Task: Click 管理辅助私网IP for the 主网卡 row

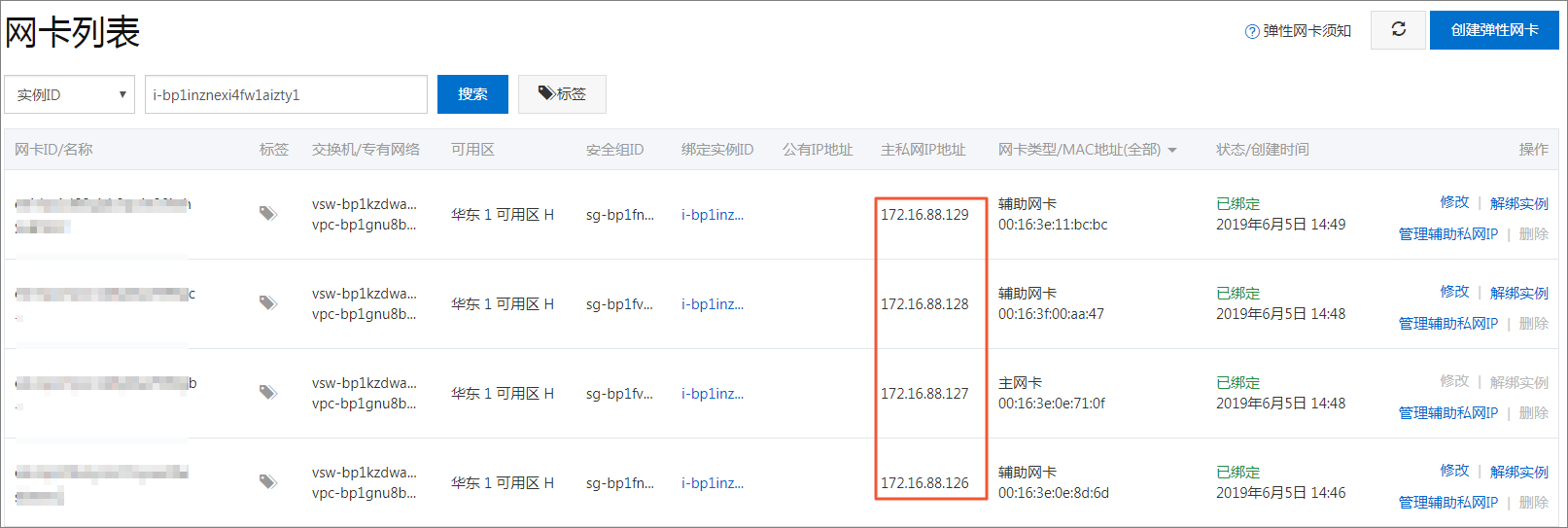Action: click(1448, 413)
